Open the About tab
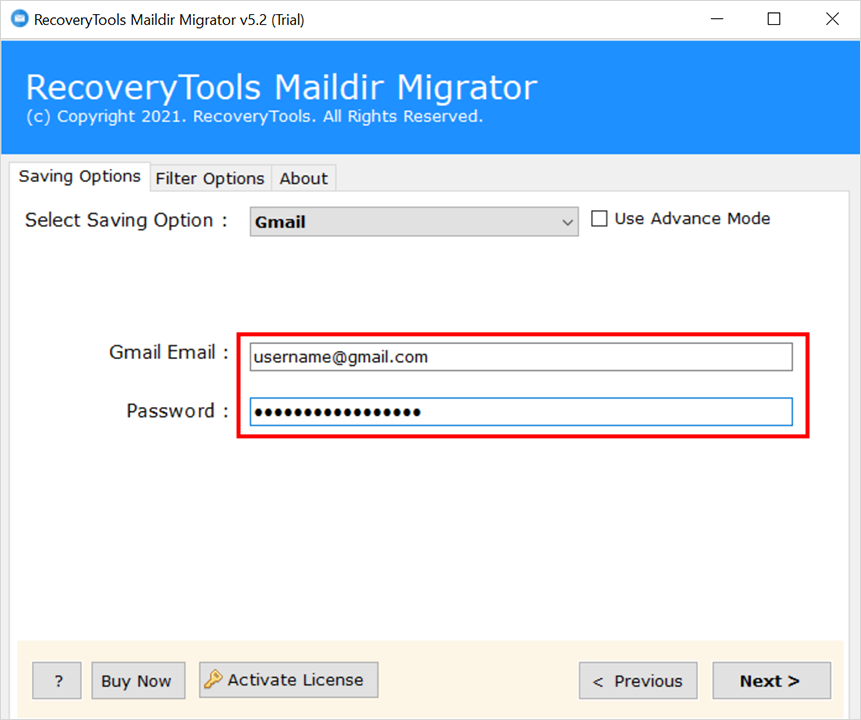The image size is (861, 720). coord(304,178)
